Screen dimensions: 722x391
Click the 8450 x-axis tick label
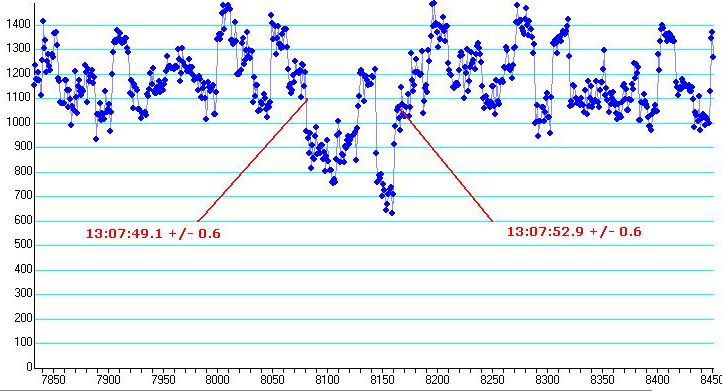(711, 380)
